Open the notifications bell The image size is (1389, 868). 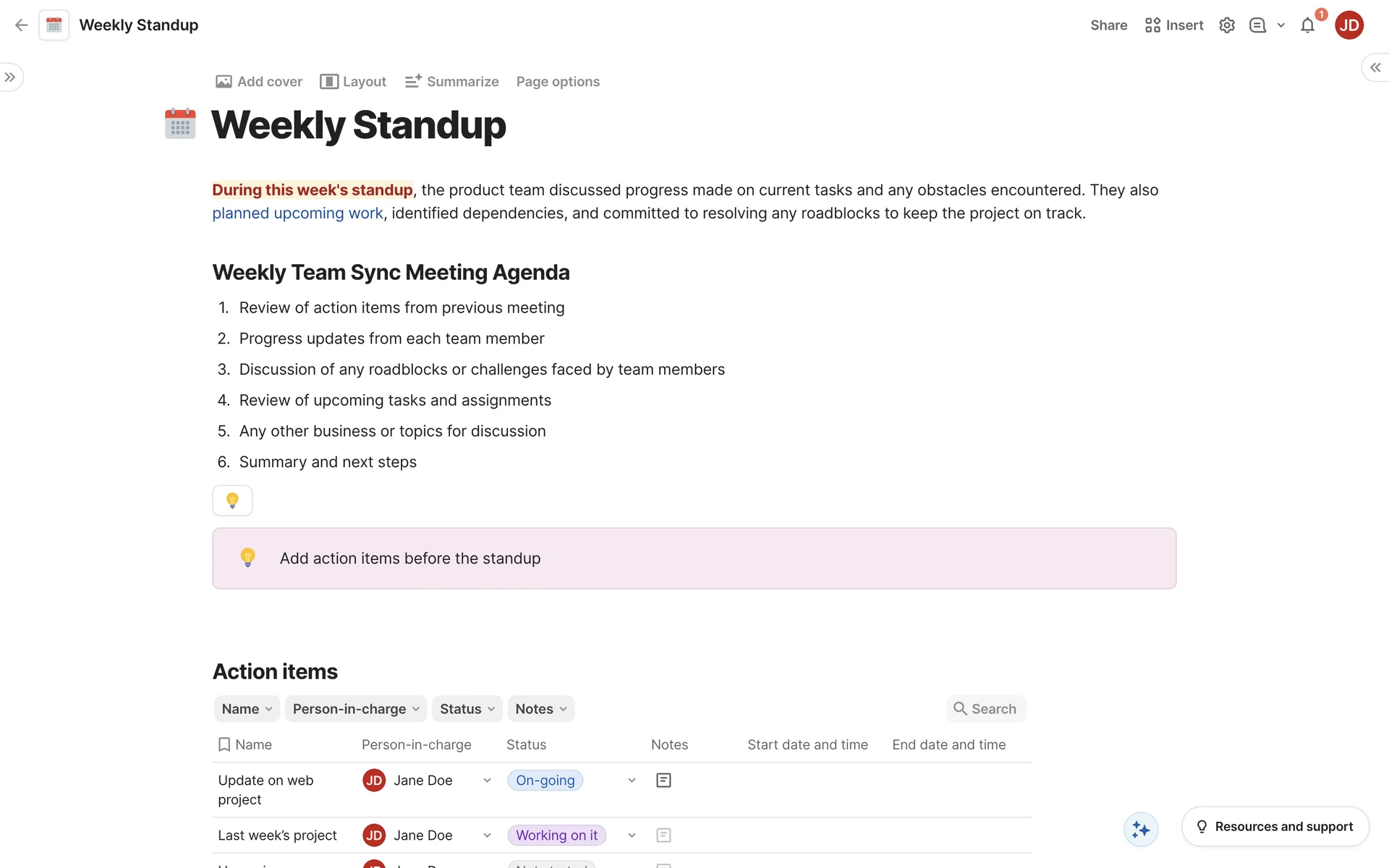click(x=1307, y=26)
